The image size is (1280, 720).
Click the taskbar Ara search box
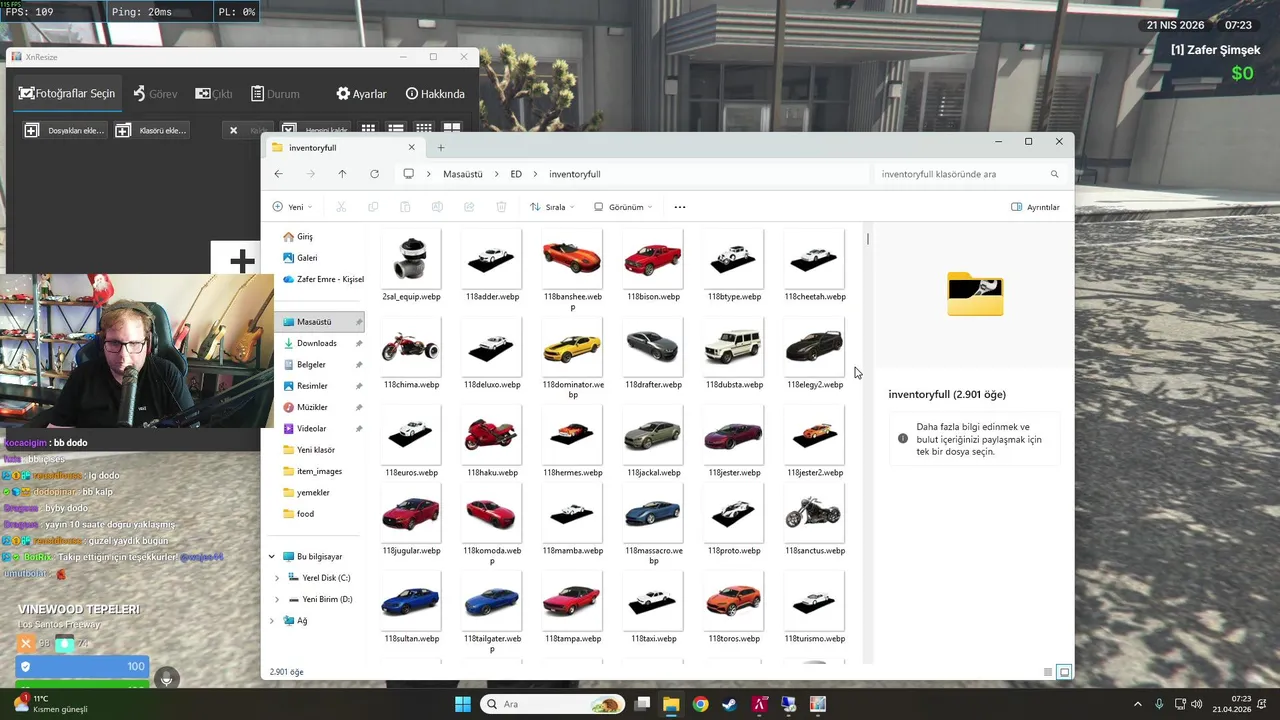coord(552,704)
